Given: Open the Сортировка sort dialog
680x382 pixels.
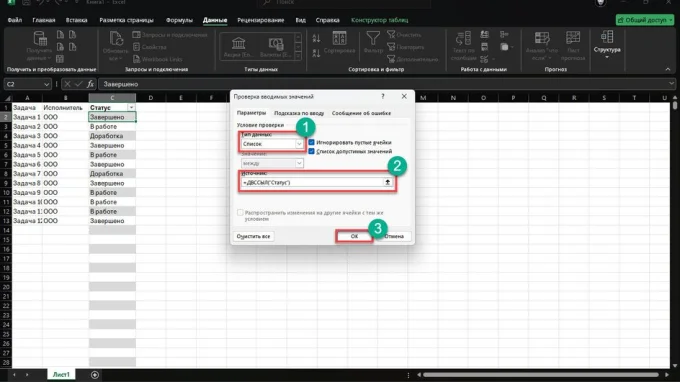Looking at the screenshot, I should [x=339, y=42].
